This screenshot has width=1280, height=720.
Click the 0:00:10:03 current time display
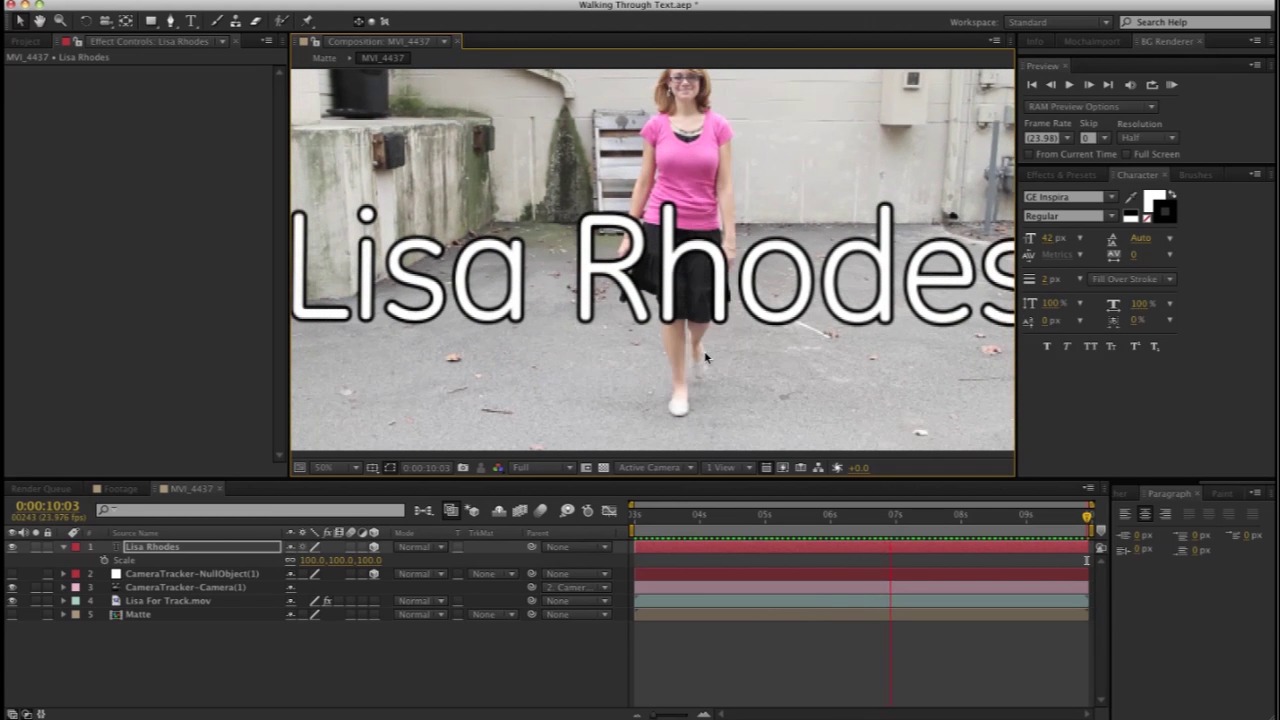(x=47, y=506)
